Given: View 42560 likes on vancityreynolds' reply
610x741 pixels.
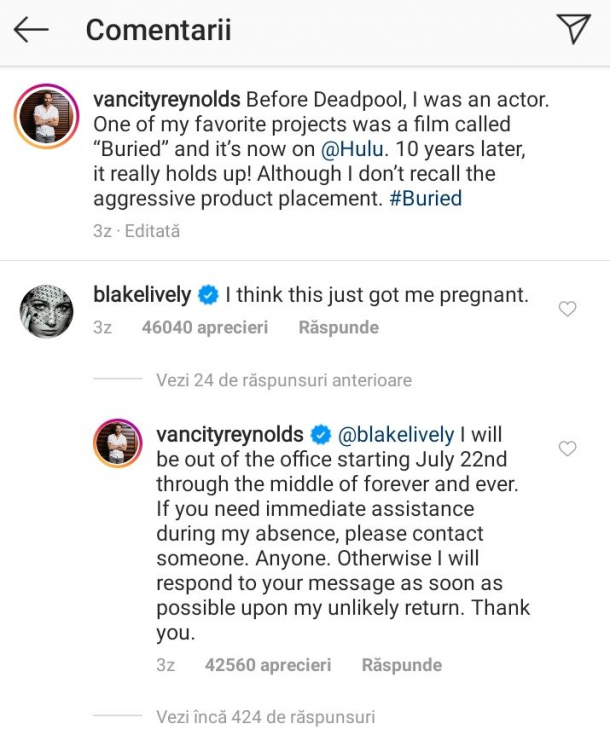Looking at the screenshot, I should pos(268,664).
